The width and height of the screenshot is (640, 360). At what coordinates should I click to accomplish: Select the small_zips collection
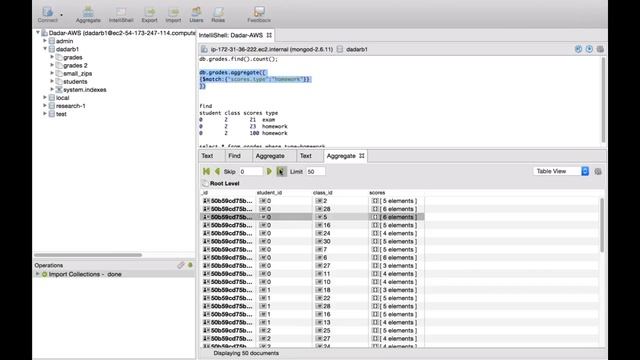pos(77,73)
